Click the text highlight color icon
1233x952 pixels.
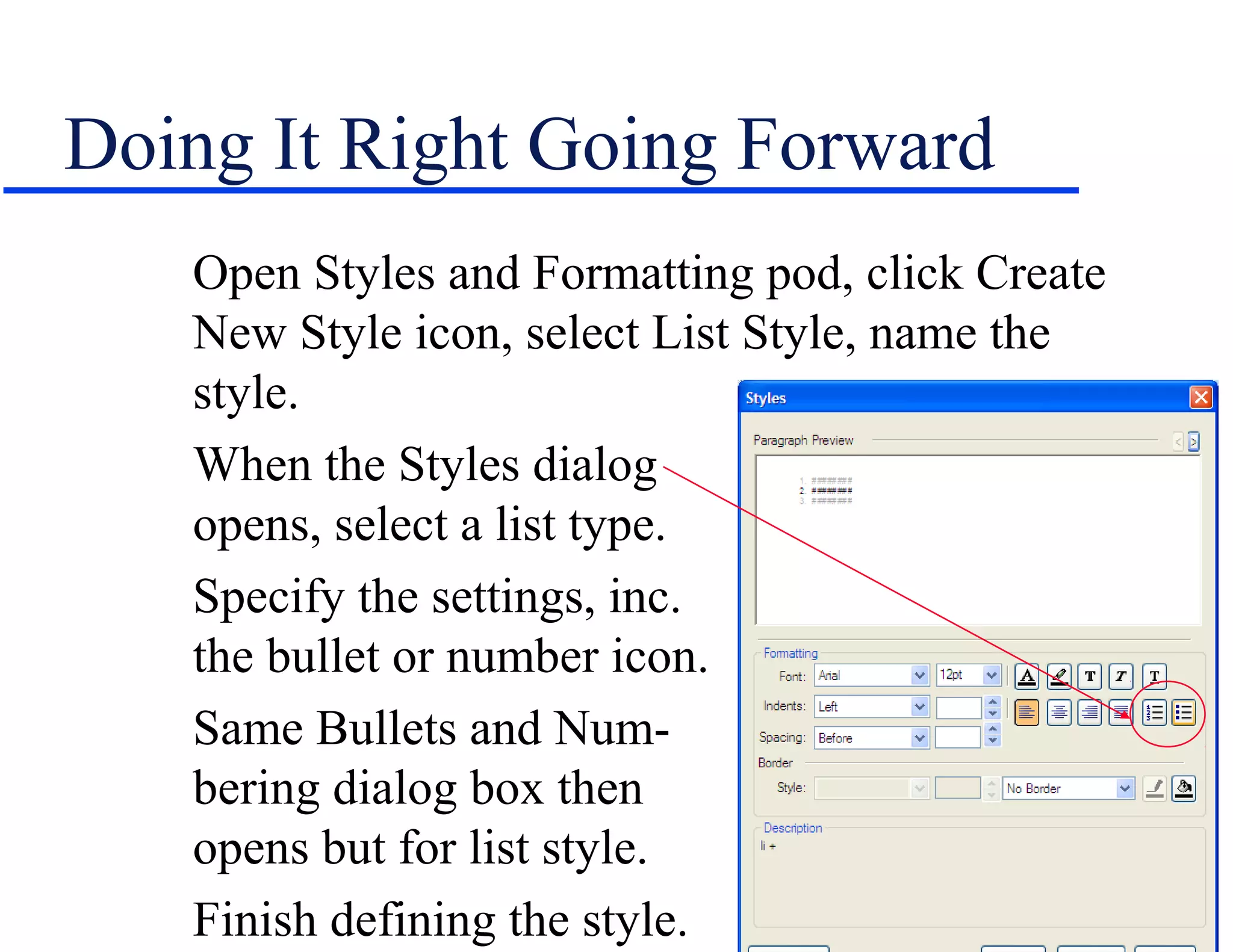coord(1059,676)
